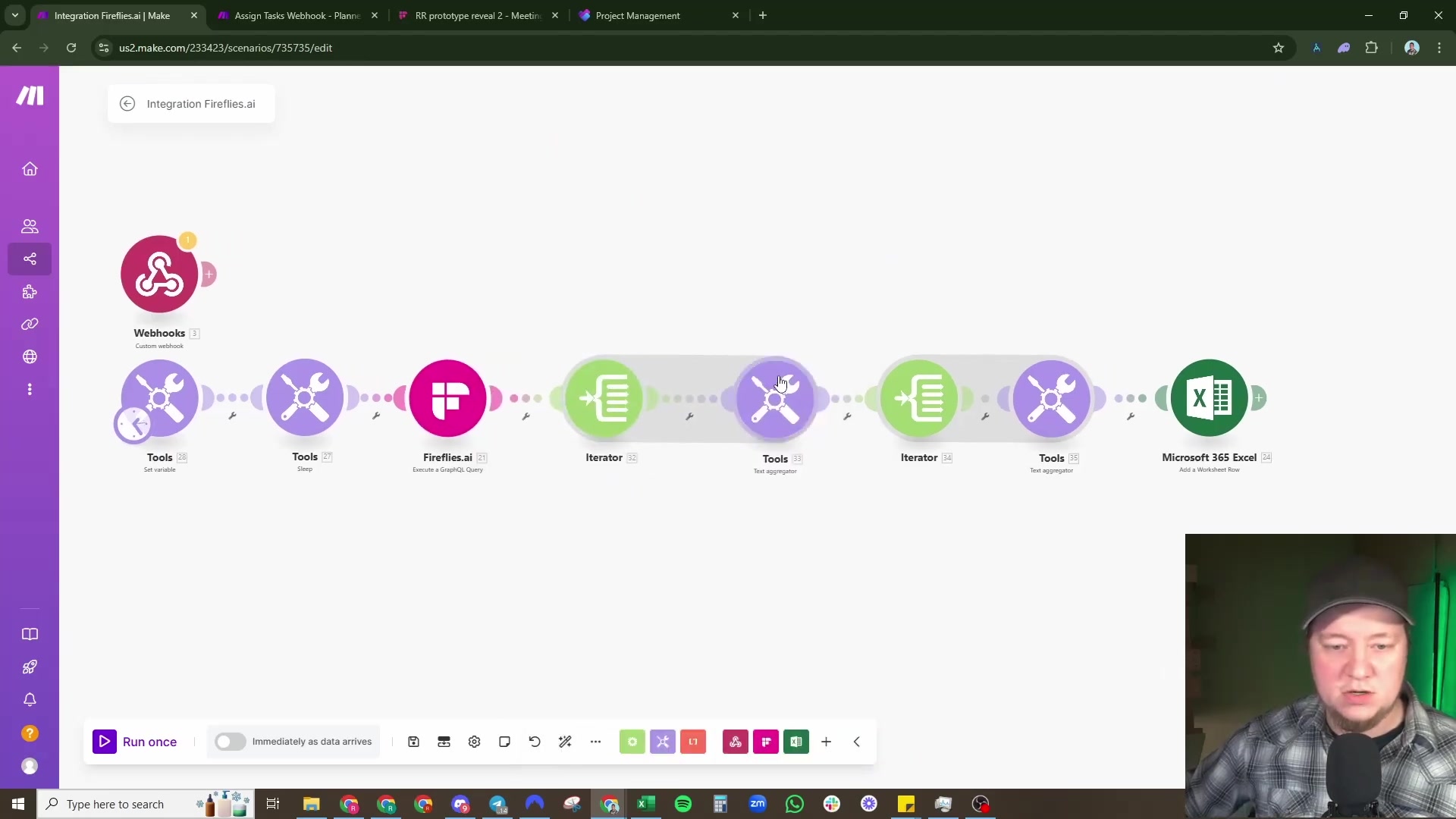The image size is (1456, 819).
Task: Open the Iterator 34 module
Action: coord(919,397)
